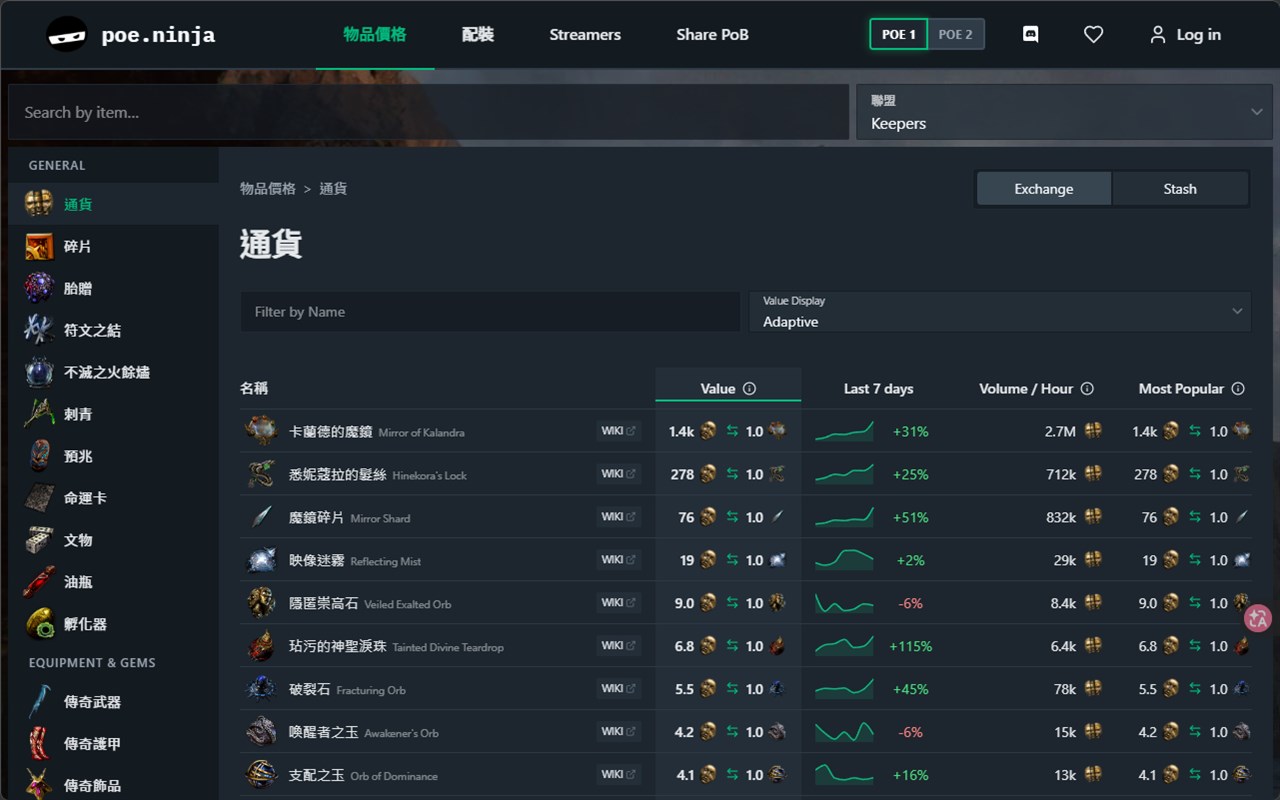This screenshot has height=800, width=1280.
Task: Click the Log in button
Action: coord(1185,34)
